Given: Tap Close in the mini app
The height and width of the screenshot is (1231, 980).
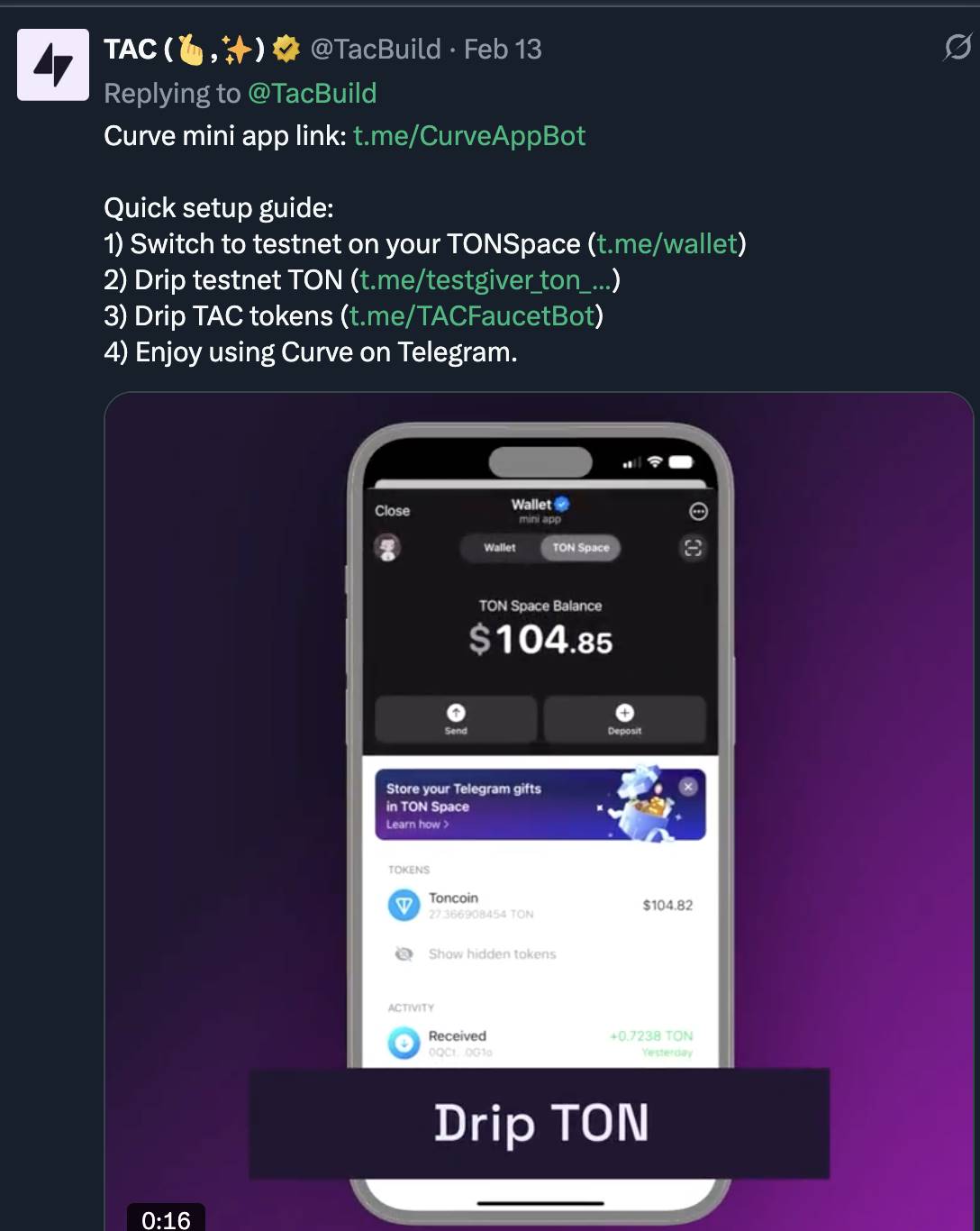Looking at the screenshot, I should click(392, 511).
